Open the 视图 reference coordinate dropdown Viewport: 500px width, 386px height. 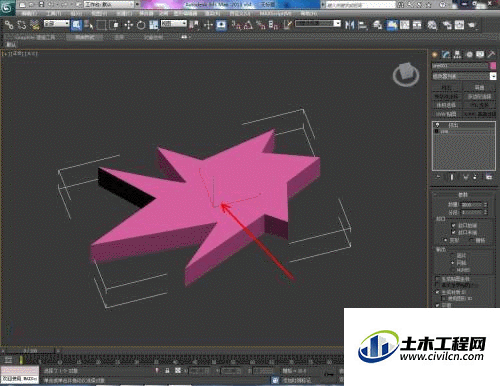coord(174,24)
